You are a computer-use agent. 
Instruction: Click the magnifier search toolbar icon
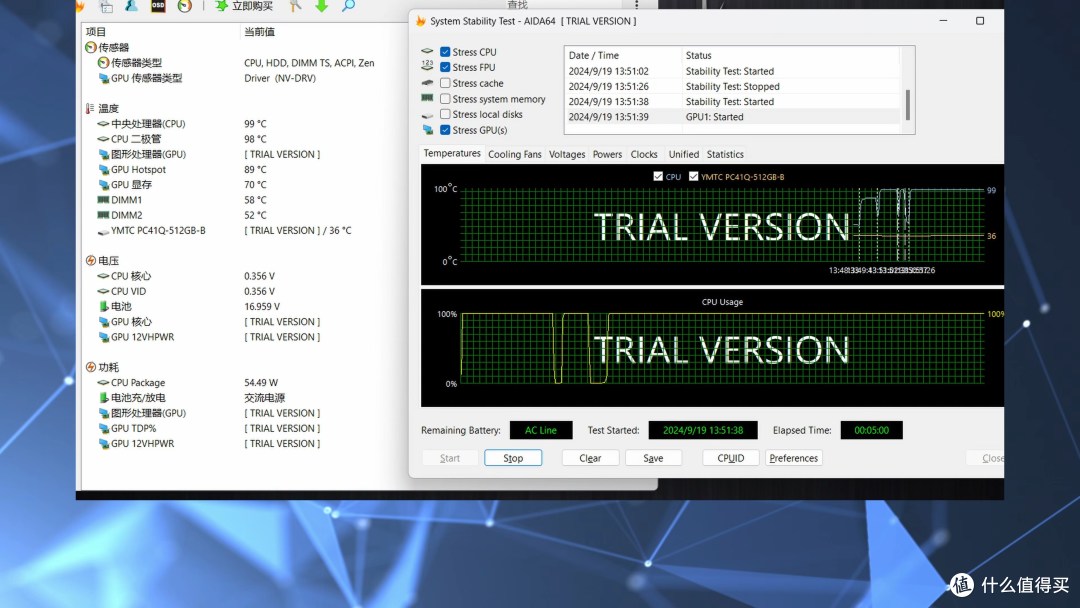[x=349, y=6]
